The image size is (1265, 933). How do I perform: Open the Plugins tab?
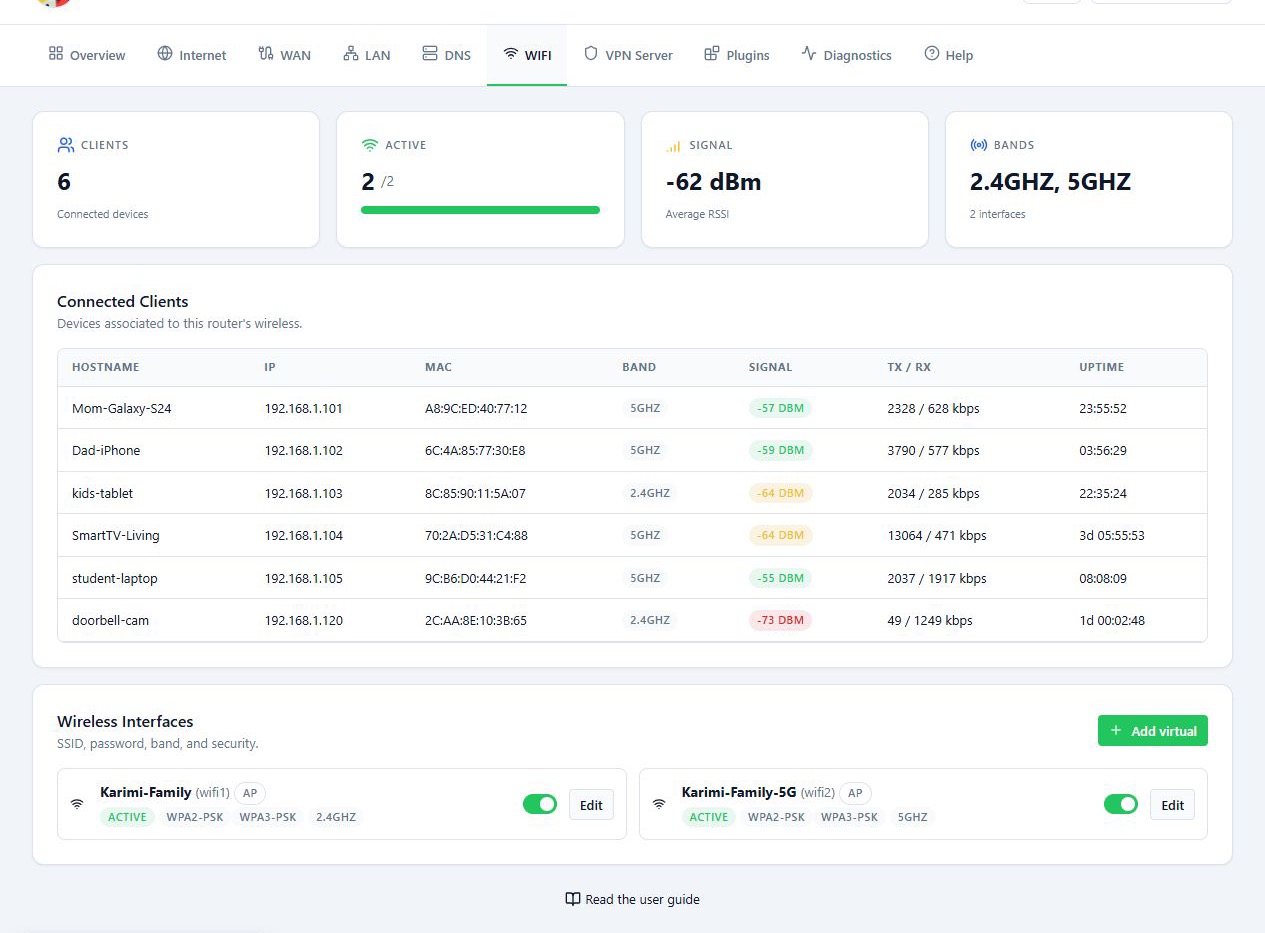[737, 55]
